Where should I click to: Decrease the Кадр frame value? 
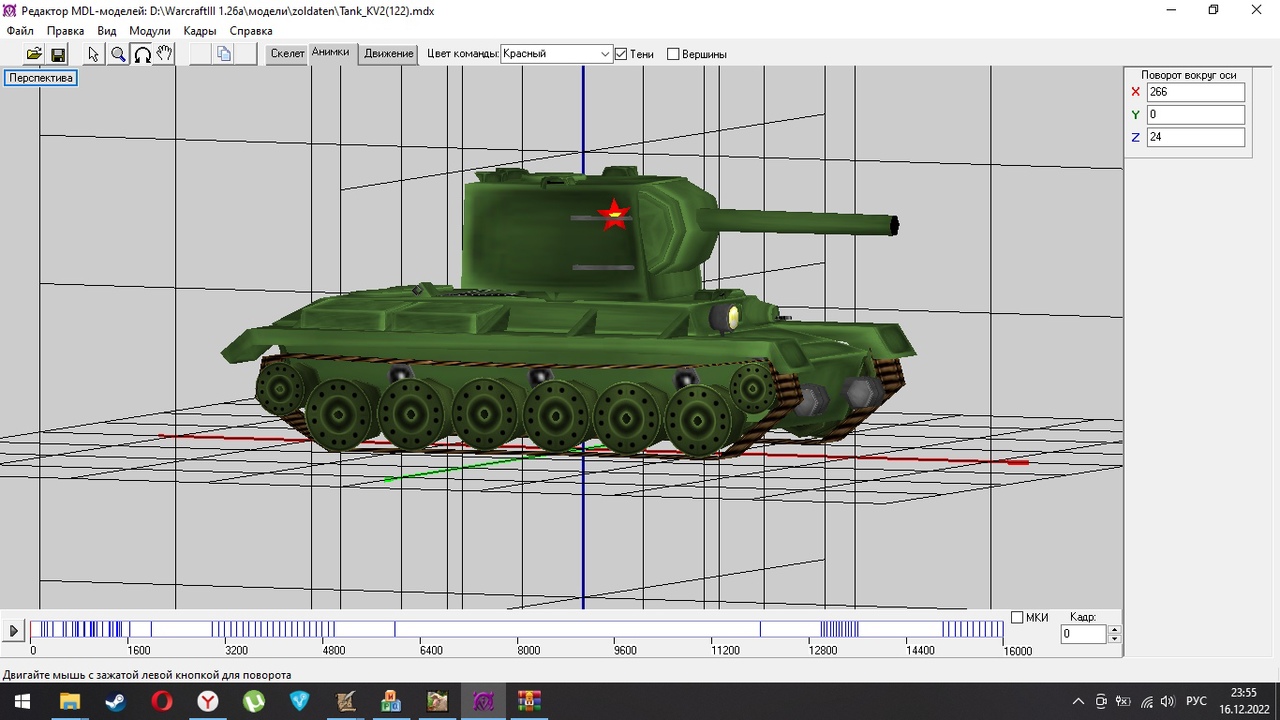[1115, 639]
